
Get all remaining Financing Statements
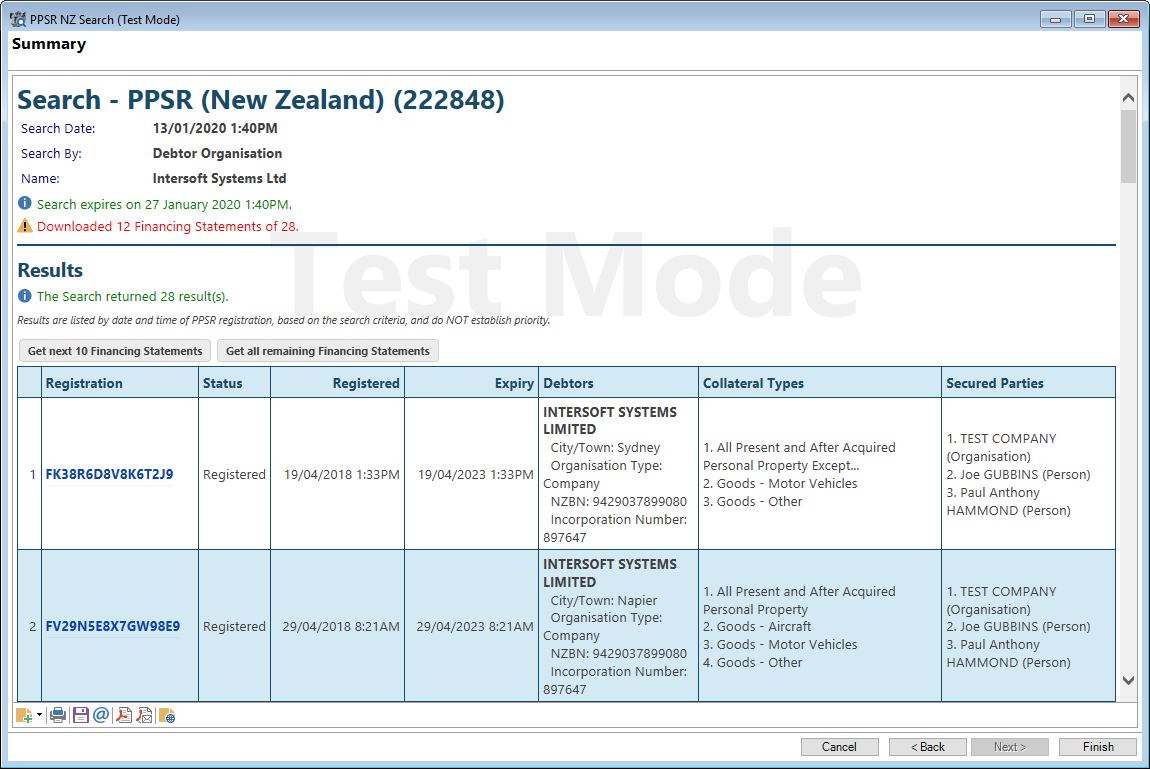pos(328,351)
